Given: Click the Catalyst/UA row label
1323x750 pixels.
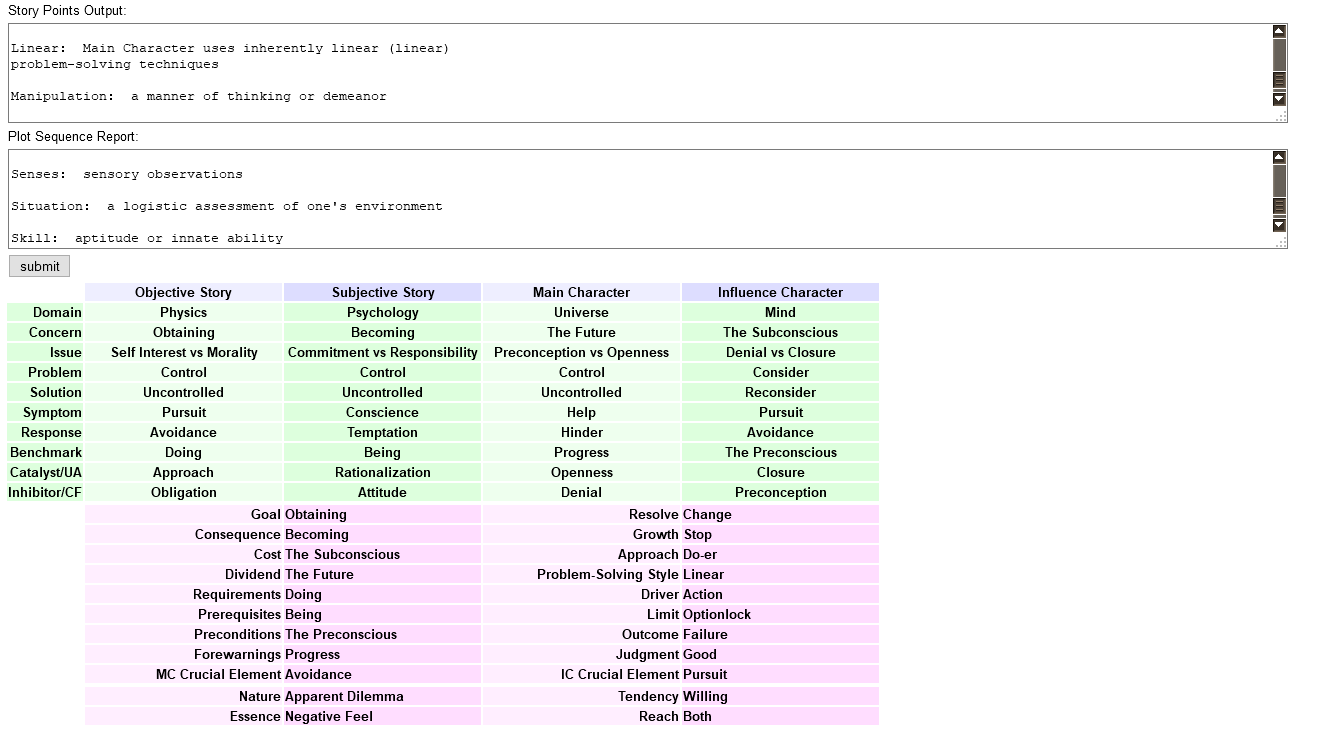Looking at the screenshot, I should pyautogui.click(x=46, y=472).
